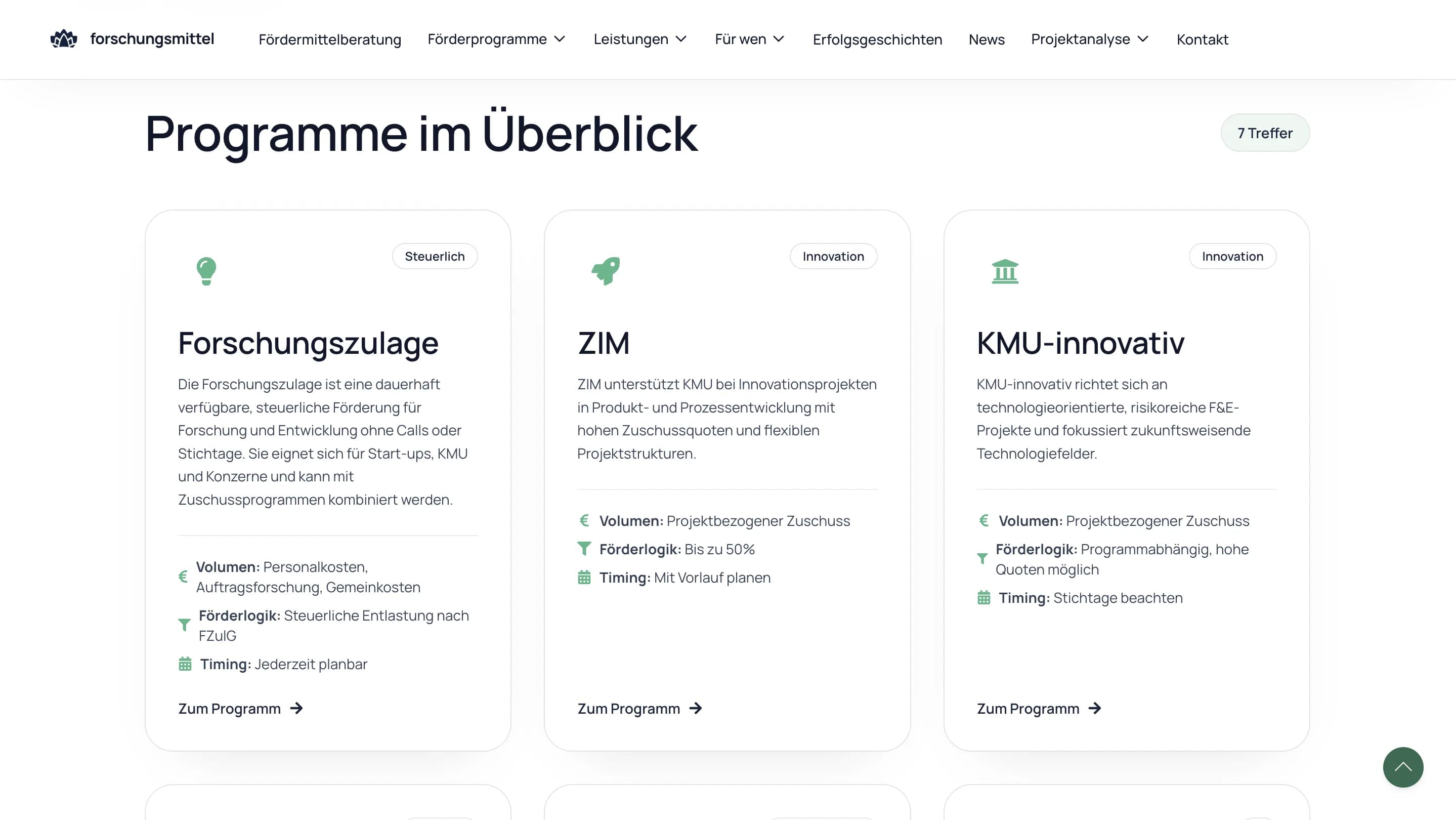
Task: Click the Steuerlich tag on Forschungszulage card
Action: tap(435, 256)
